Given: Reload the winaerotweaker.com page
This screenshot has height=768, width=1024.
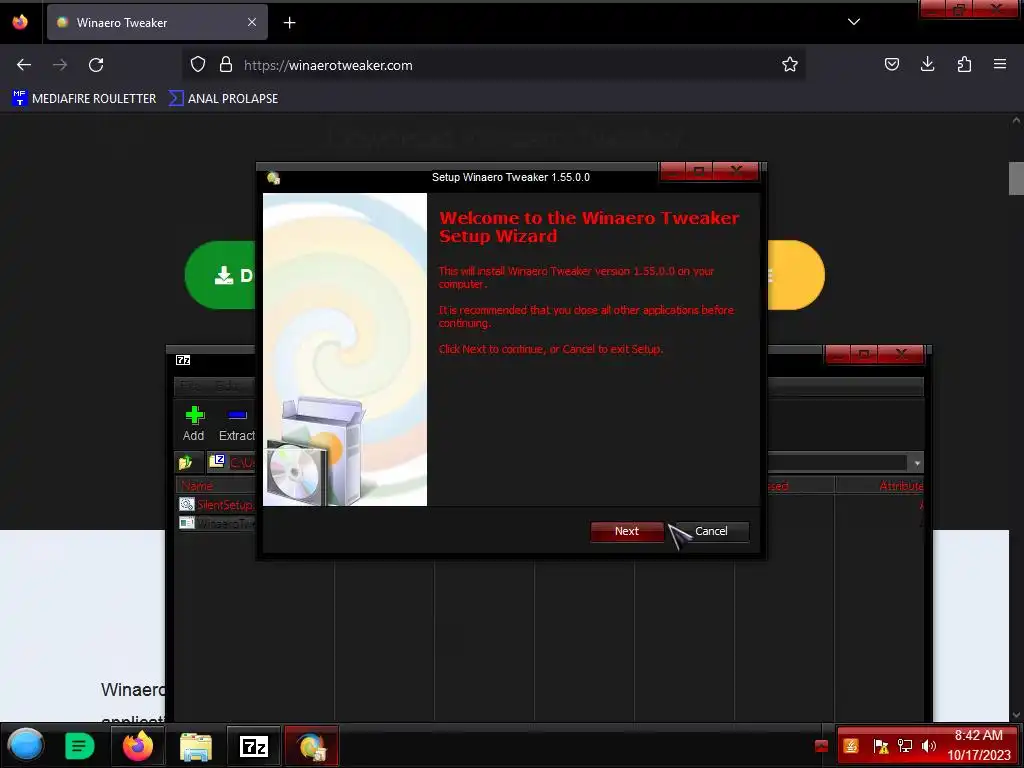Looking at the screenshot, I should click(96, 65).
